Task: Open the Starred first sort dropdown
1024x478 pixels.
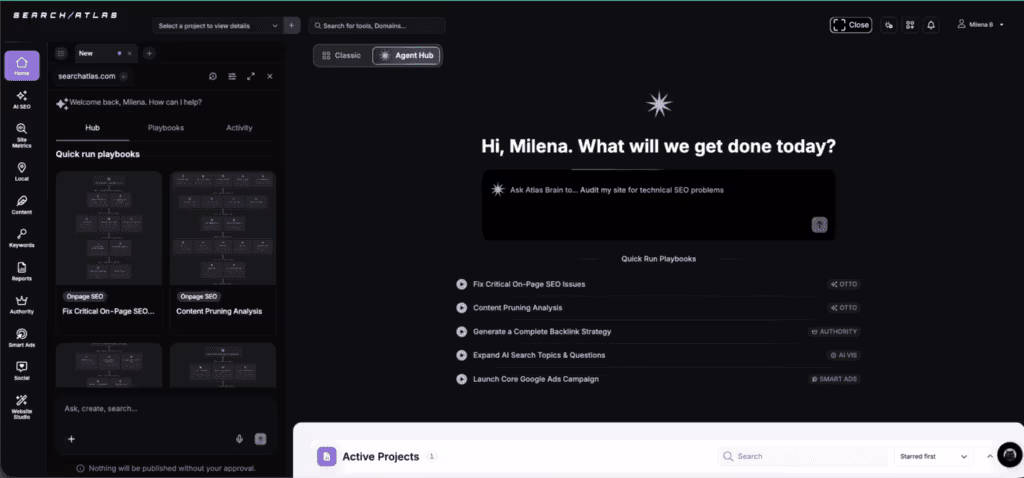Action: 934,456
